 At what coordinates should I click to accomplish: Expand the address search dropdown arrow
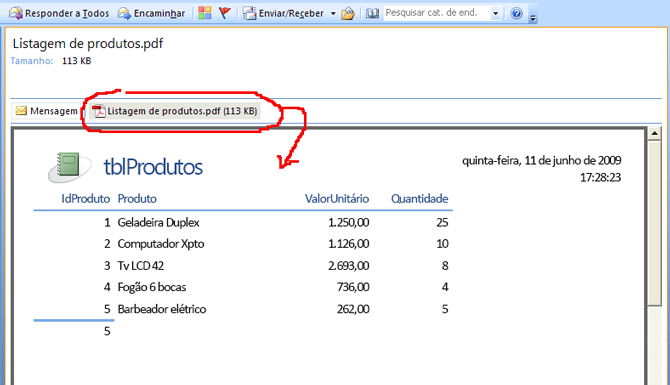click(495, 14)
